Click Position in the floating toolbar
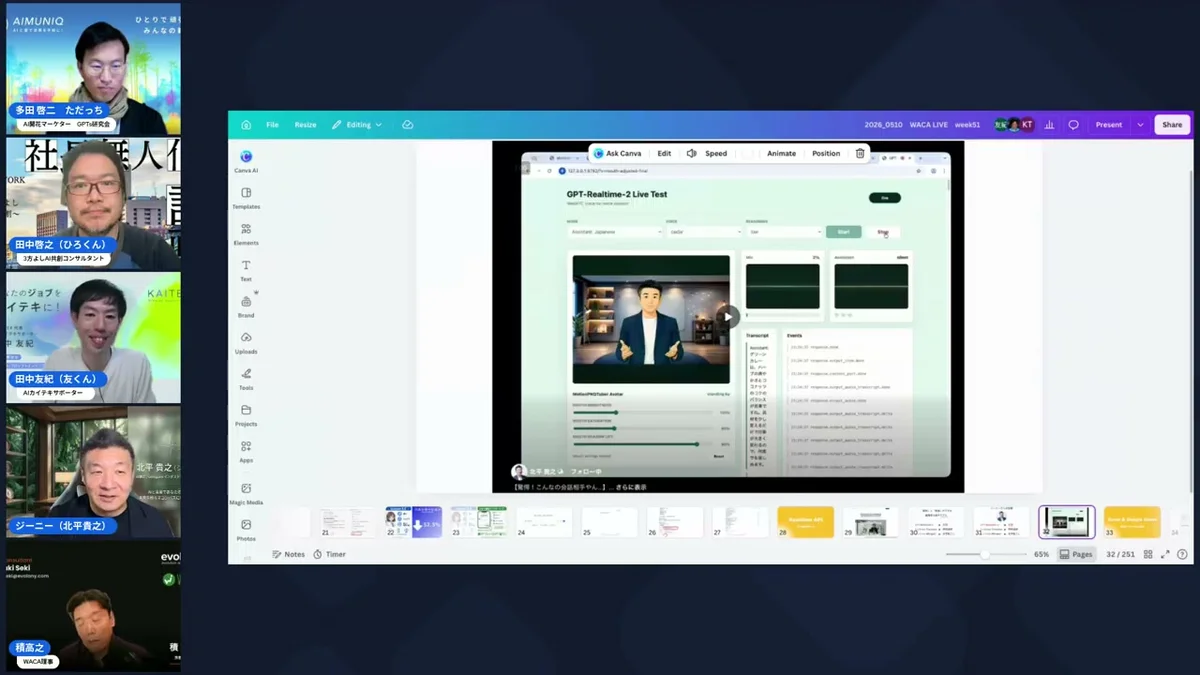Viewport: 1200px width, 675px height. click(826, 153)
